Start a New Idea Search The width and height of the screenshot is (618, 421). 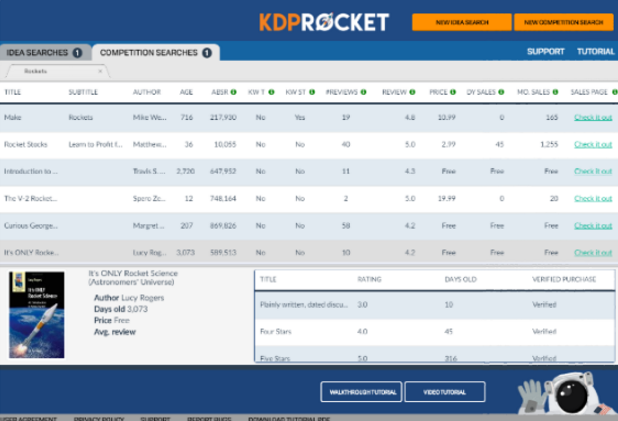462,22
